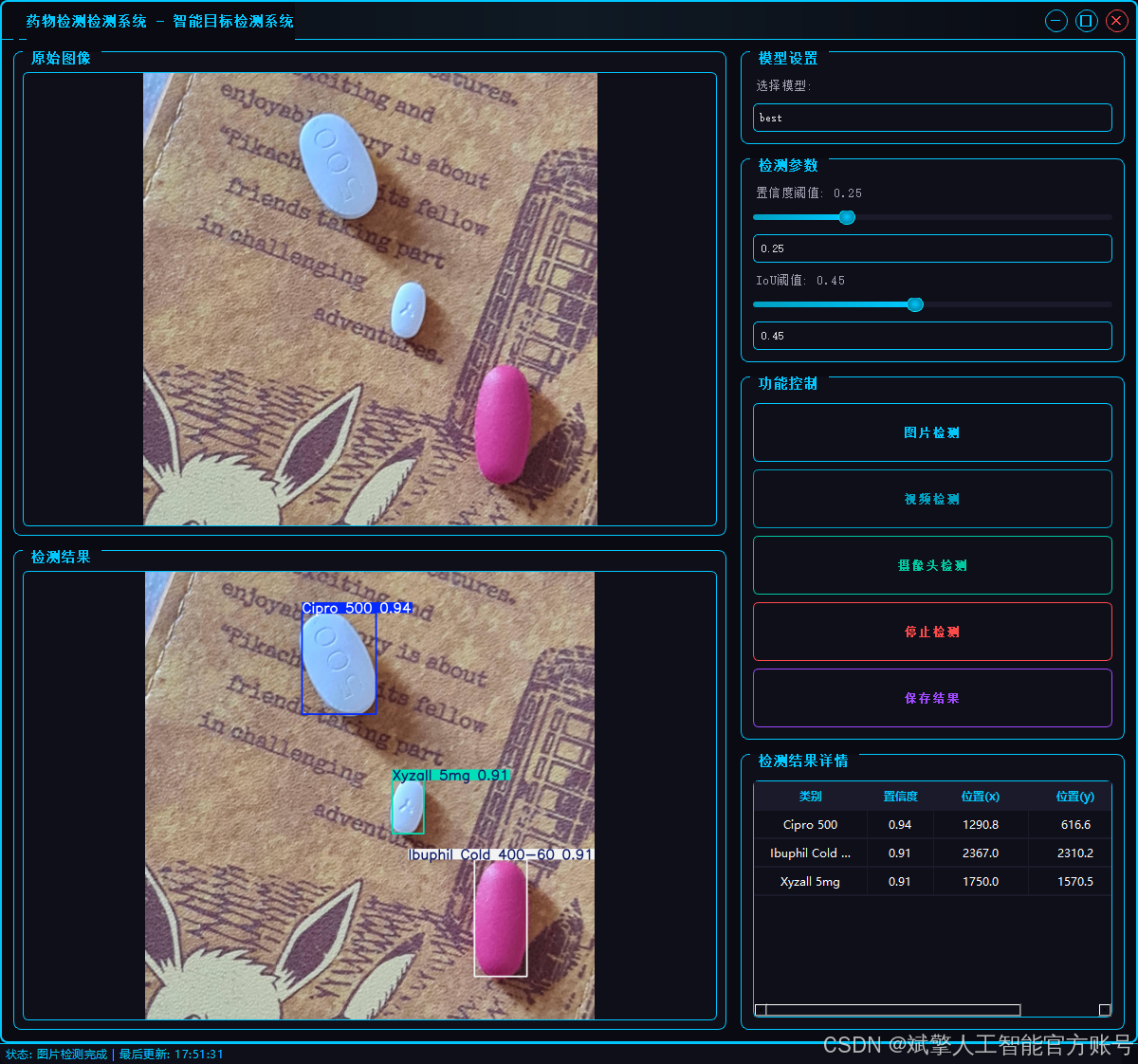The width and height of the screenshot is (1138, 1064).
Task: Launch 摄像头检测 camera detection
Action: tap(932, 565)
